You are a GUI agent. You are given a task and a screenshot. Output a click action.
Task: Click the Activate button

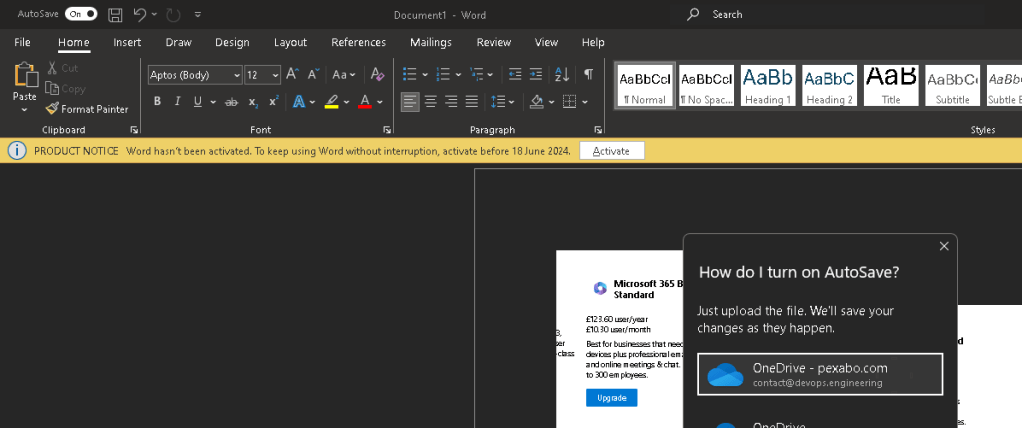click(x=611, y=150)
